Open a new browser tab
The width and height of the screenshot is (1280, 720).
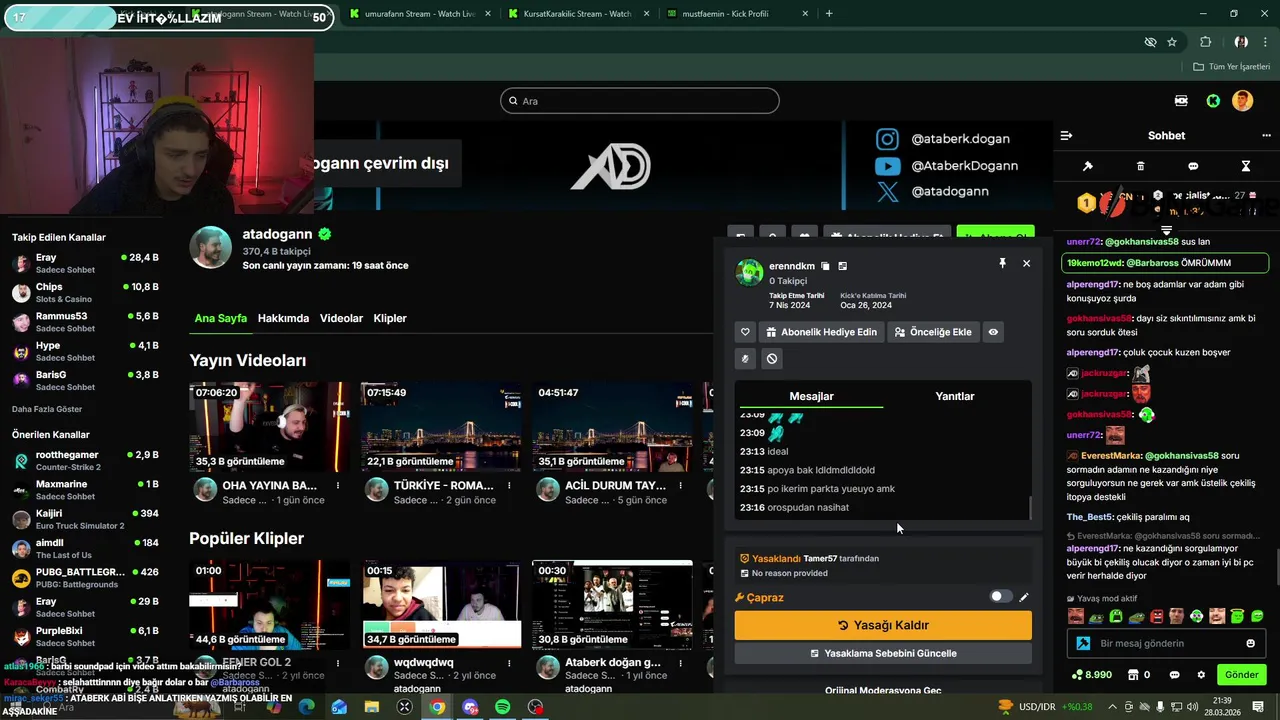829,14
